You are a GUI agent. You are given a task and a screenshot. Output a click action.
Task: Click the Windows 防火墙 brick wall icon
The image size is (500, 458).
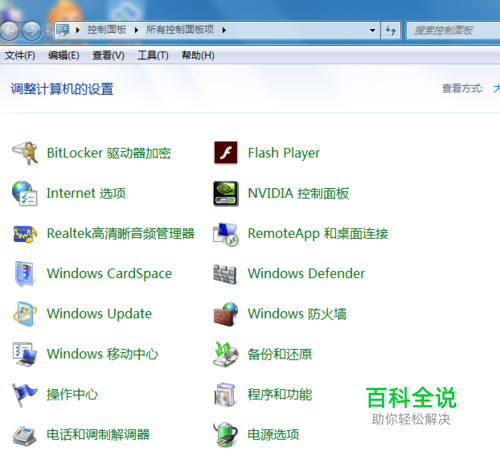(226, 314)
